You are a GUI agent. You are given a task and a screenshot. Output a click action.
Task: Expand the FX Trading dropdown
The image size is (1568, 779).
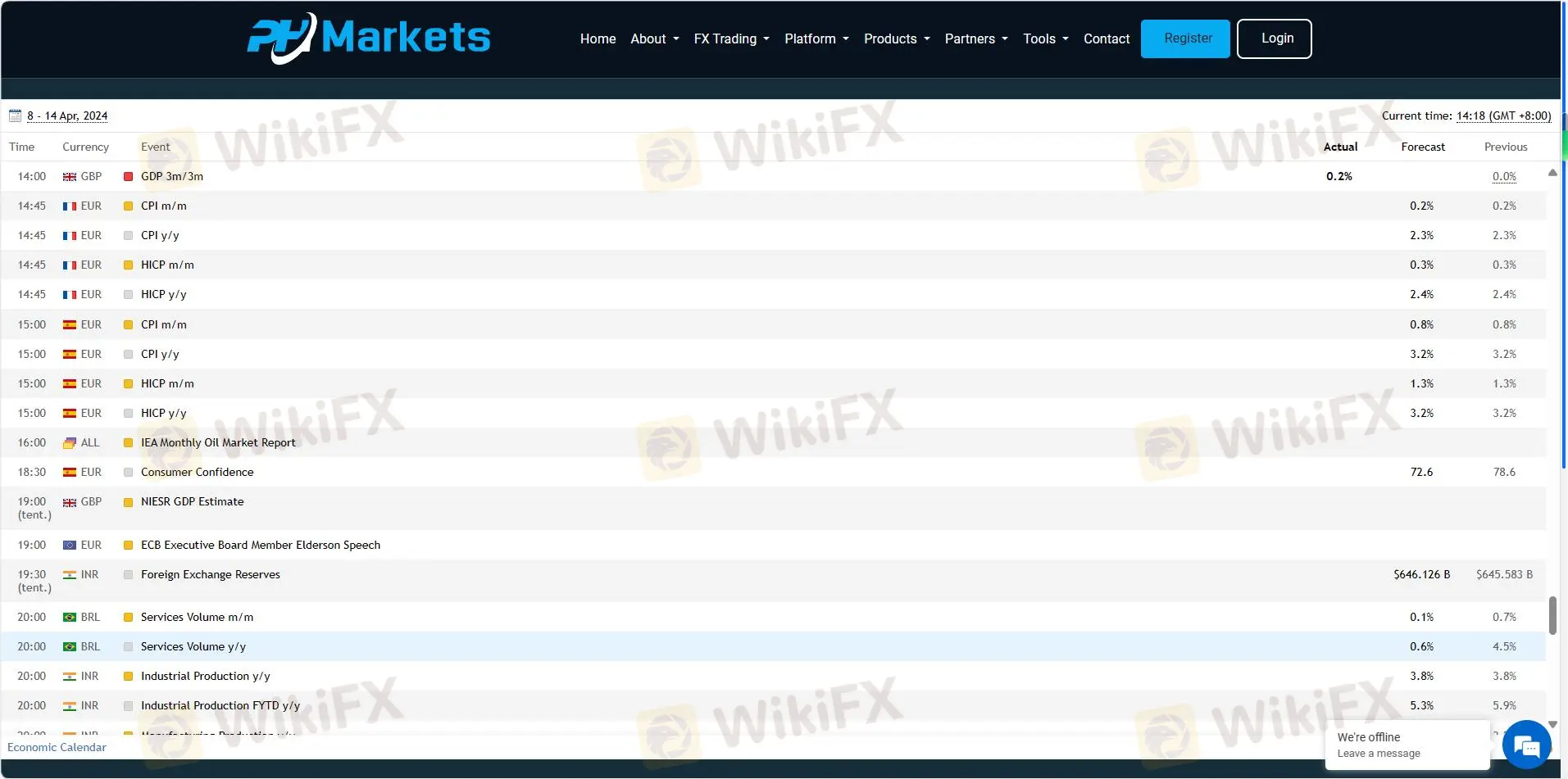[x=731, y=39]
